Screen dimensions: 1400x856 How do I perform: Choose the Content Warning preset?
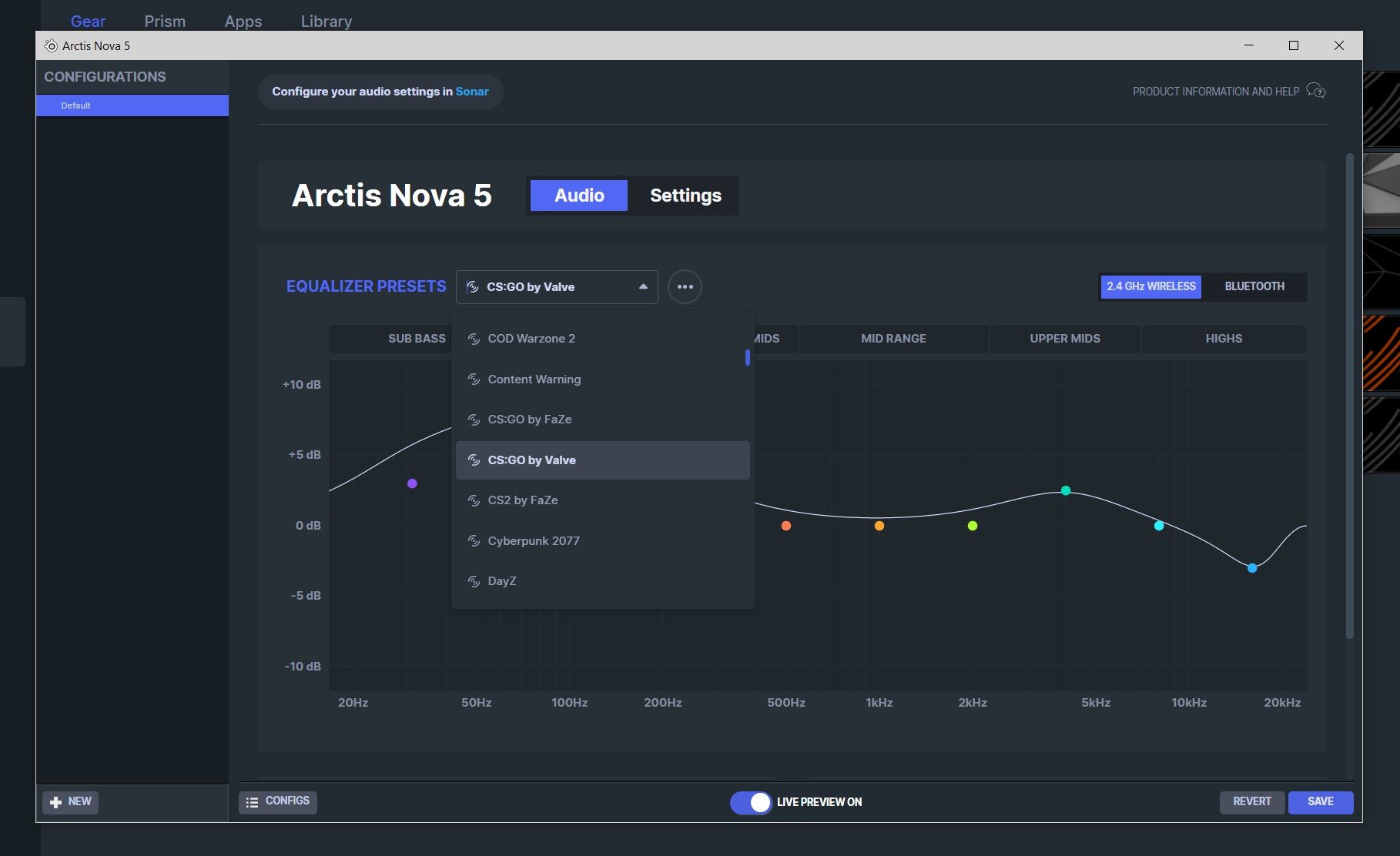tap(602, 380)
